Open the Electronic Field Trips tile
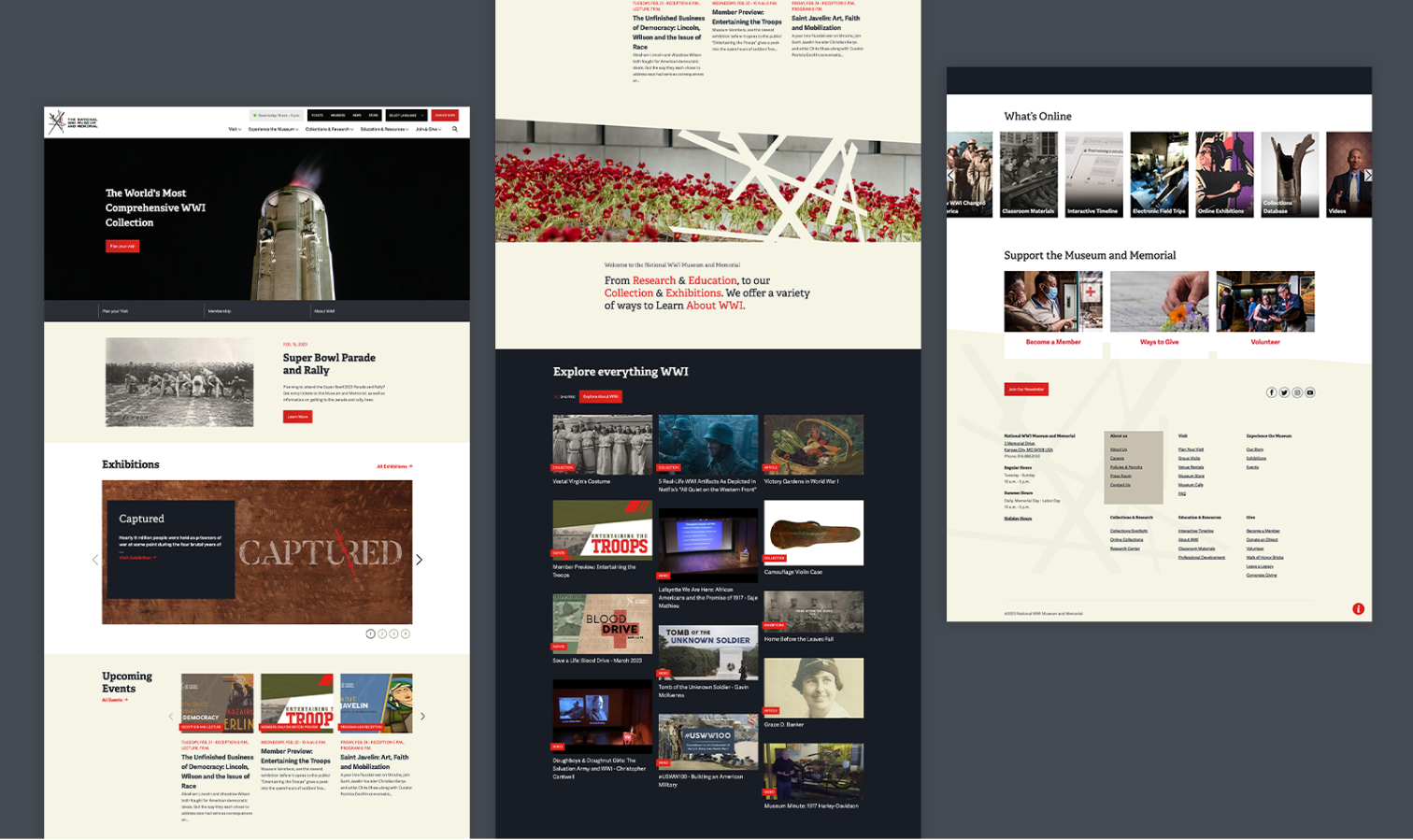 1159,175
